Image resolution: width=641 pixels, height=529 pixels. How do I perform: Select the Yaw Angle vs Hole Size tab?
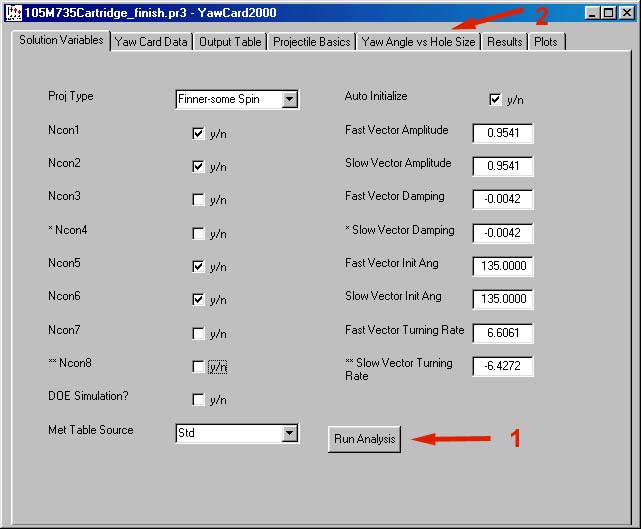(418, 42)
